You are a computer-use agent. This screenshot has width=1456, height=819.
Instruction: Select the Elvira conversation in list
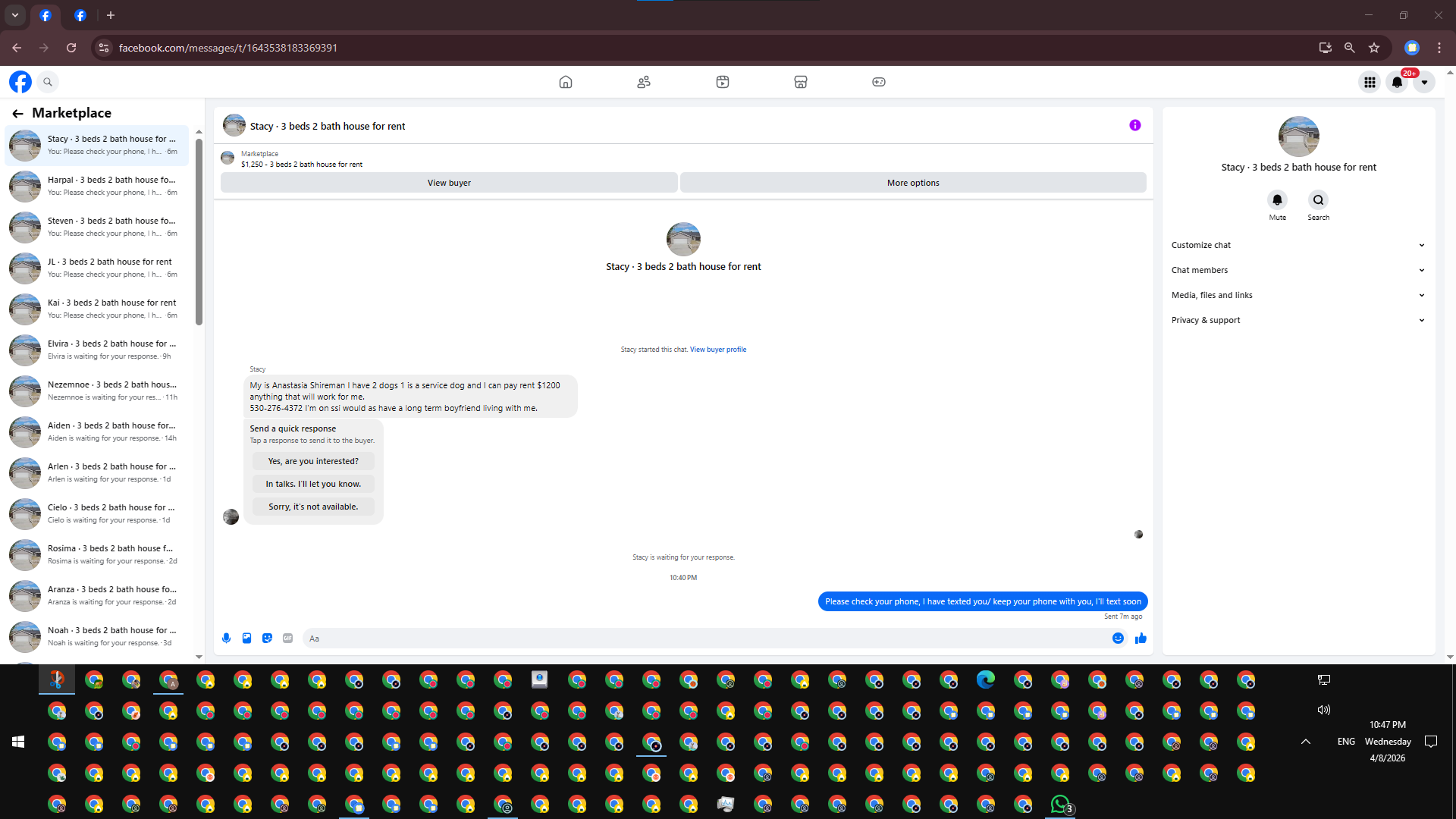pyautogui.click(x=99, y=350)
